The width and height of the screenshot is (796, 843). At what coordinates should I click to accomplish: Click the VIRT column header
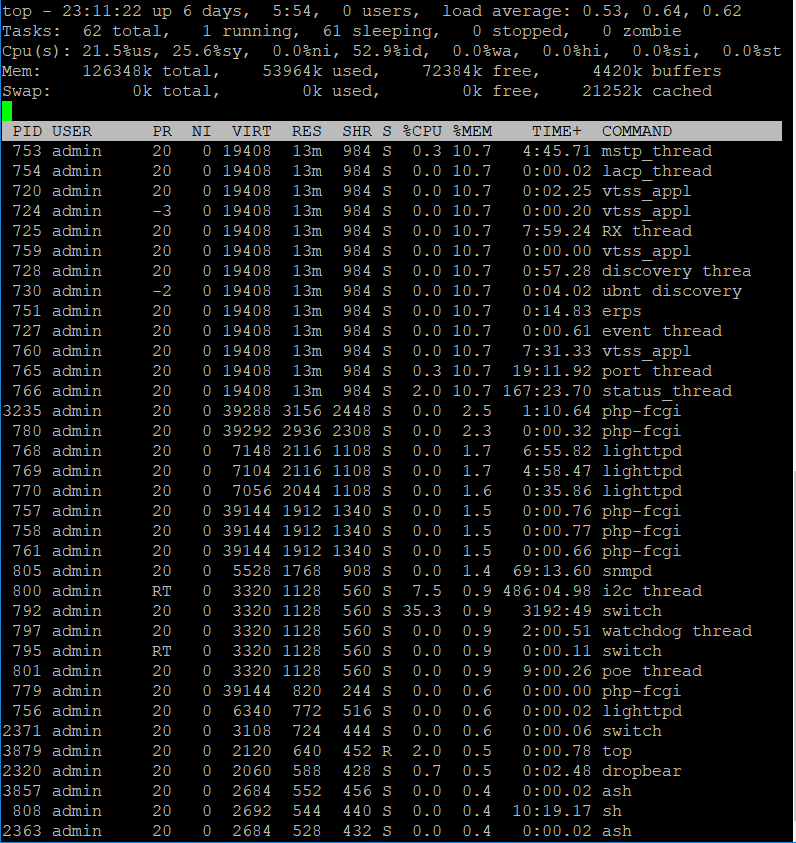(x=251, y=131)
